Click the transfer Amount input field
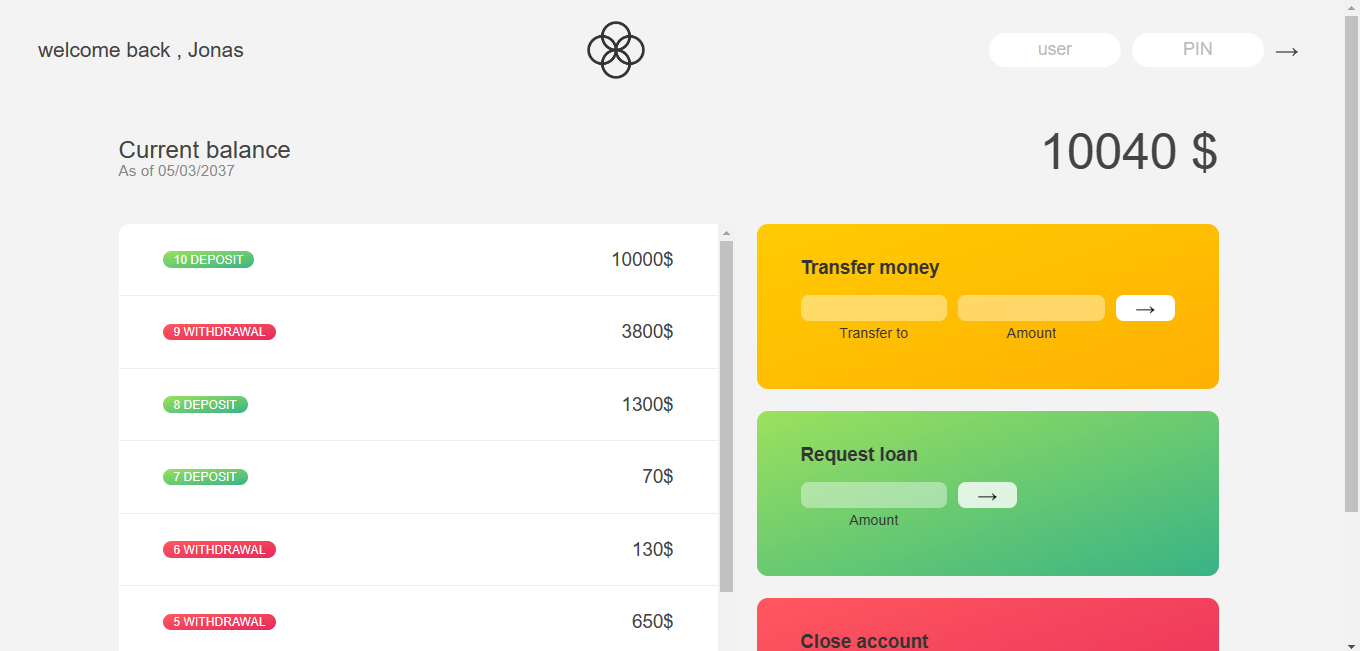This screenshot has height=651, width=1360. (1031, 308)
